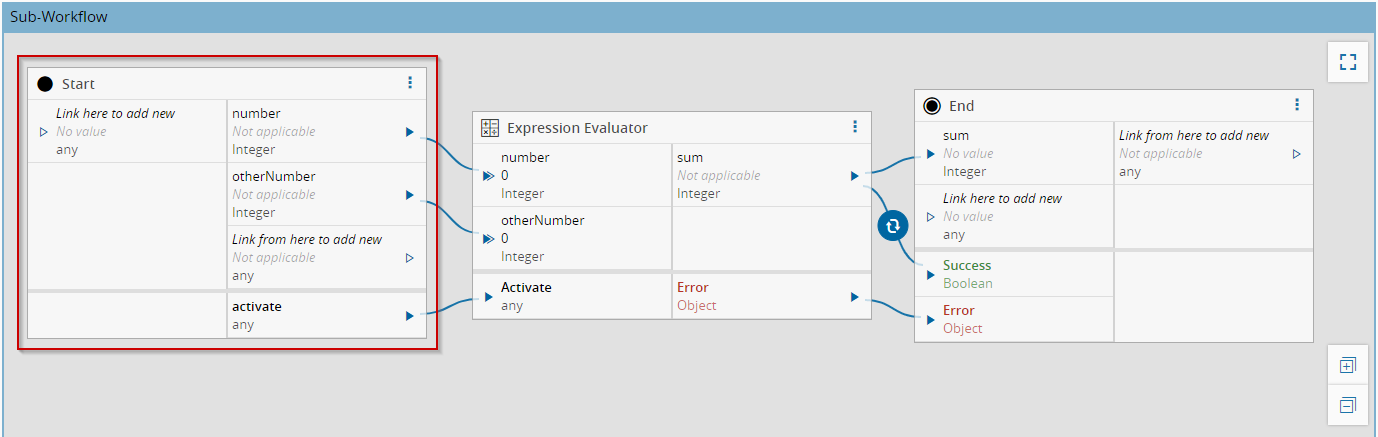
Task: Click the Expression Evaluator sum output arrow
Action: [854, 176]
